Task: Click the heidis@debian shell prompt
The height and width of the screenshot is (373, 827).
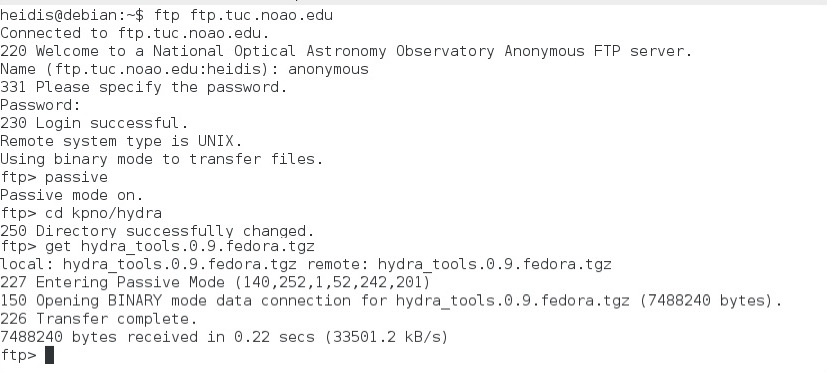Action: click(x=72, y=15)
